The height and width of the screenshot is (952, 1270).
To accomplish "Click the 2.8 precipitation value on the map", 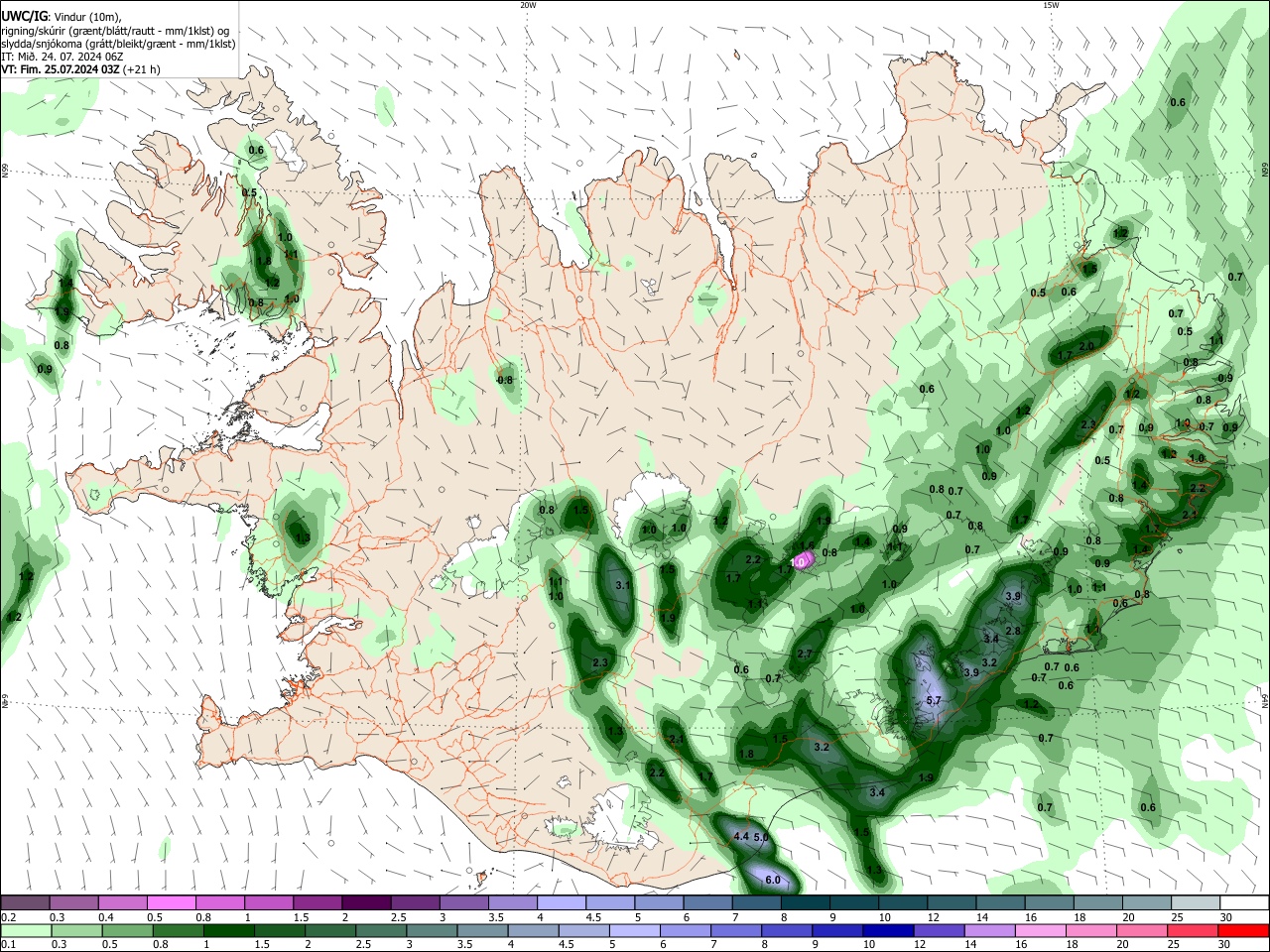I will tap(1013, 631).
